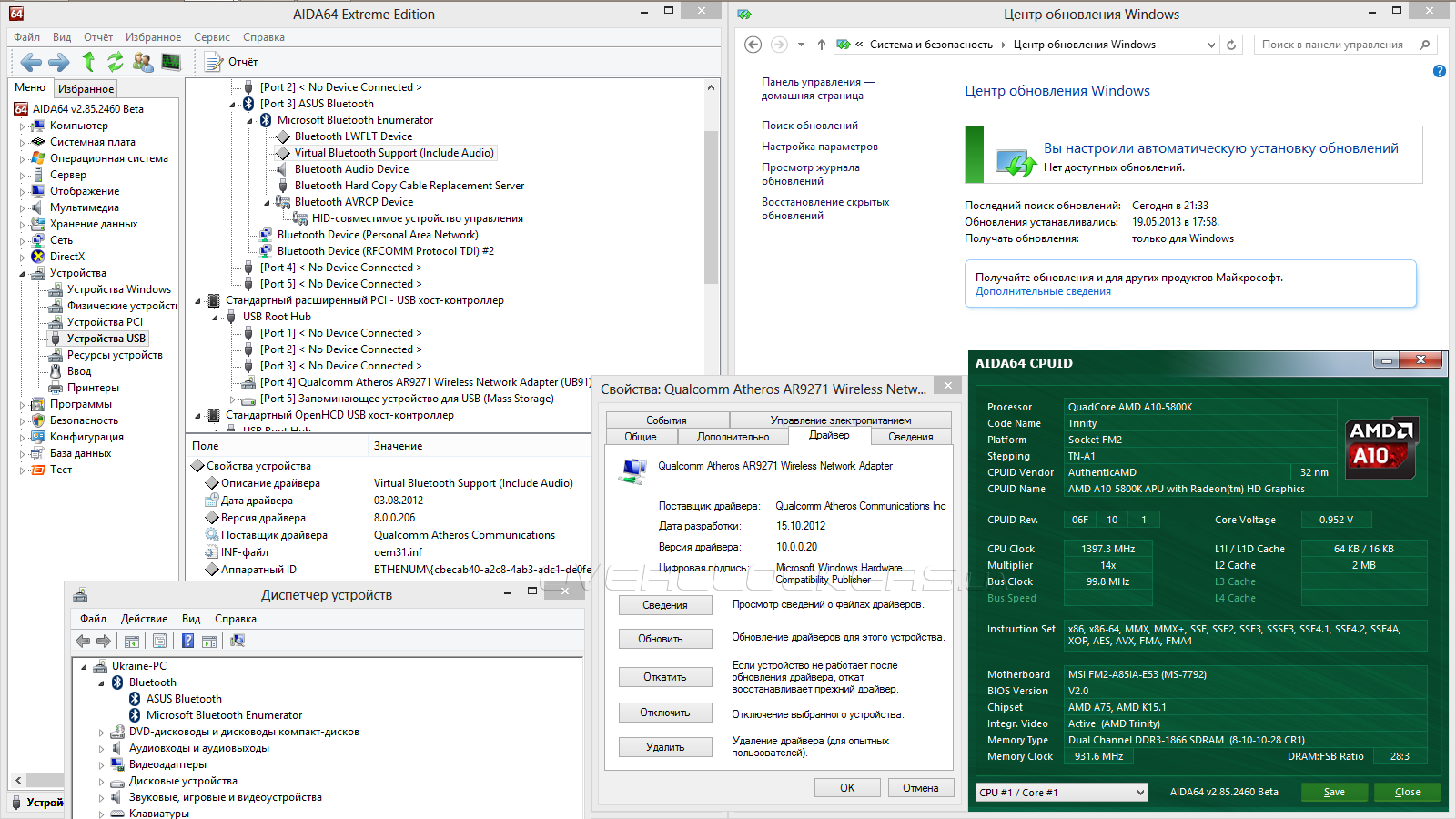Click blue question mark help icon in Диспетчер устройств

pos(187,641)
